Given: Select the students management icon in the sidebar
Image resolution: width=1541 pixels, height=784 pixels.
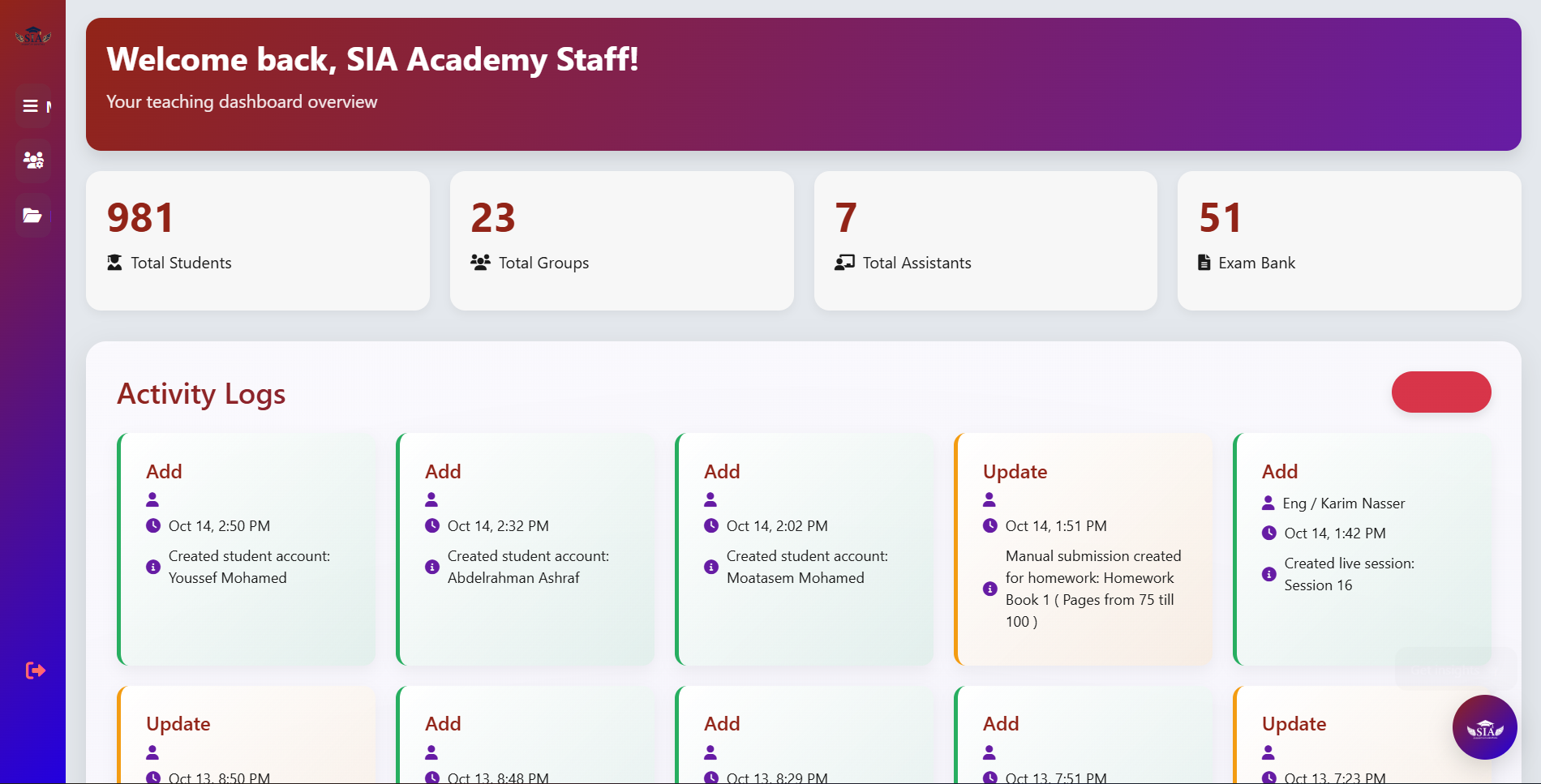Looking at the screenshot, I should 32,161.
